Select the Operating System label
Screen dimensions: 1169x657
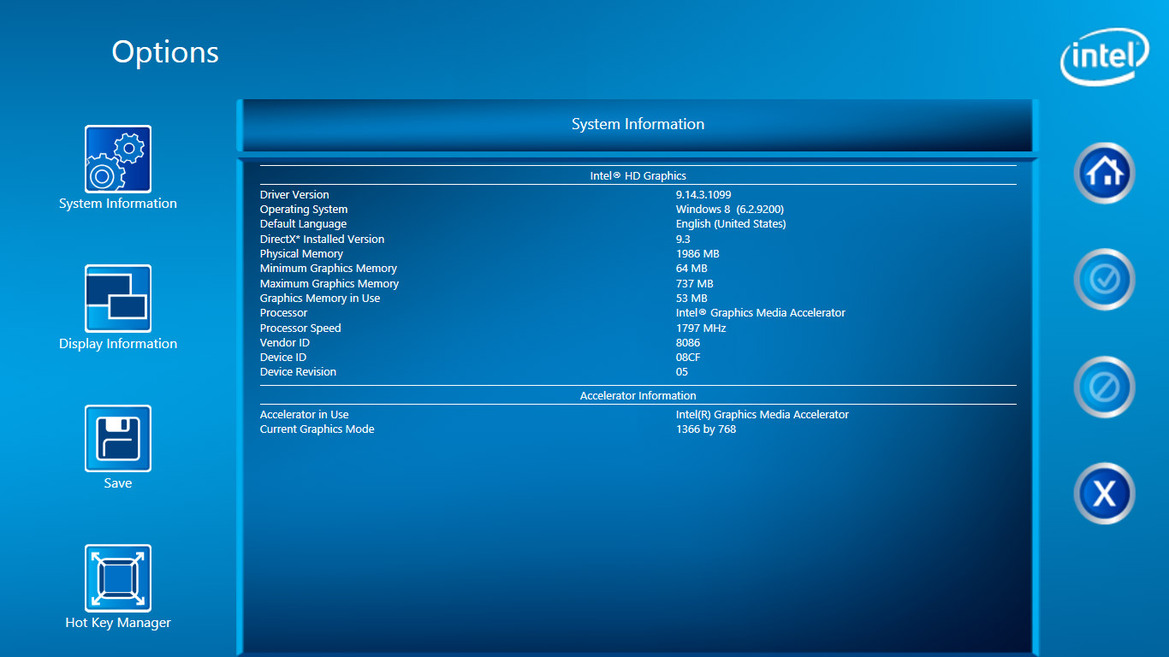(303, 210)
